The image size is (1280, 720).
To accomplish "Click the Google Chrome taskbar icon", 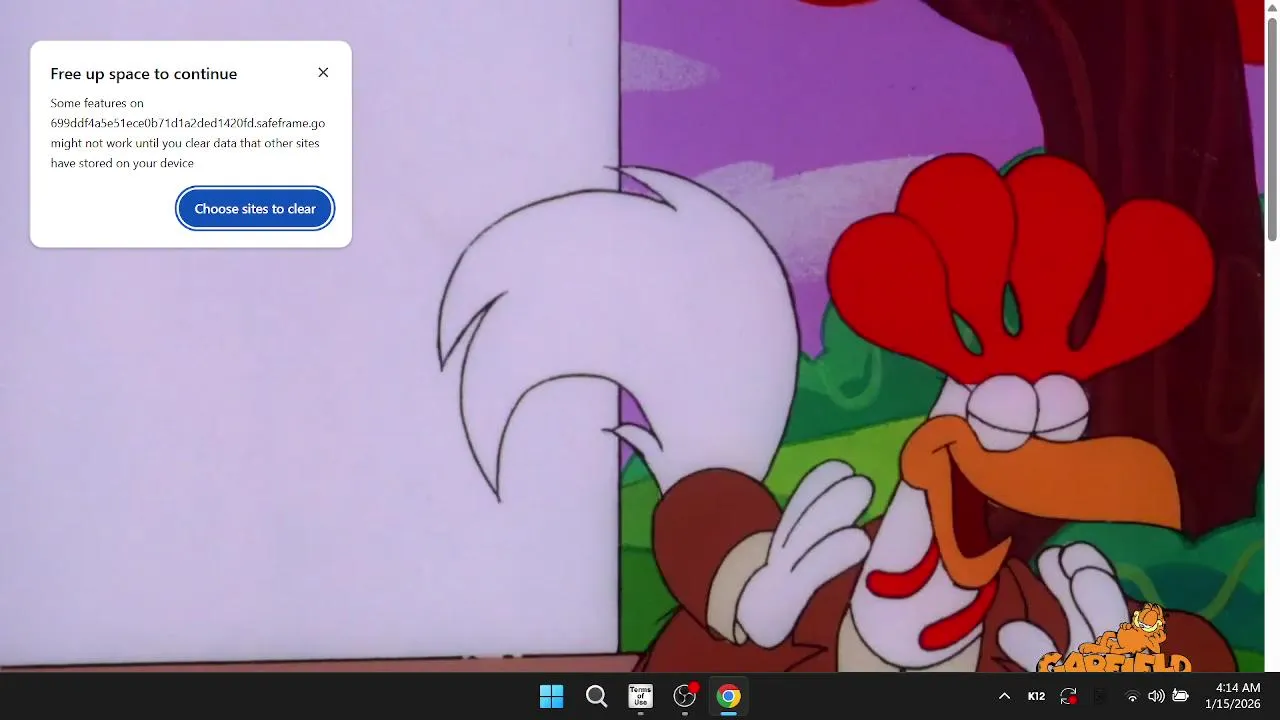I will click(729, 696).
